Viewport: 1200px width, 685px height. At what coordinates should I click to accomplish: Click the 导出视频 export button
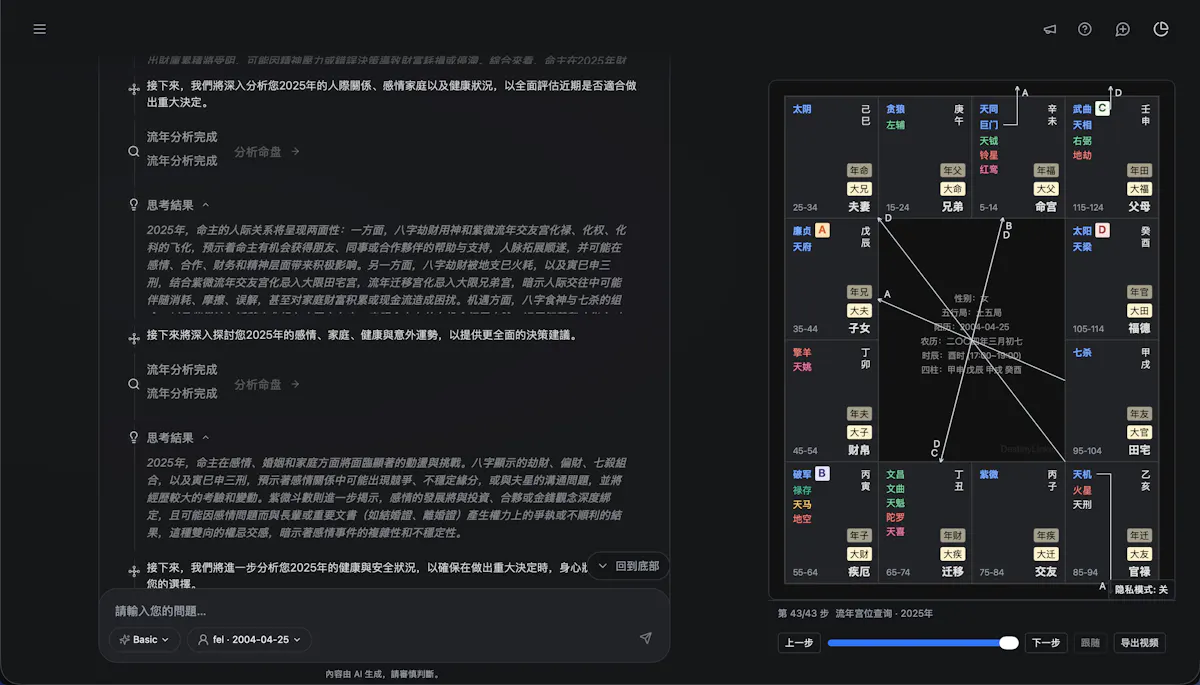1140,643
